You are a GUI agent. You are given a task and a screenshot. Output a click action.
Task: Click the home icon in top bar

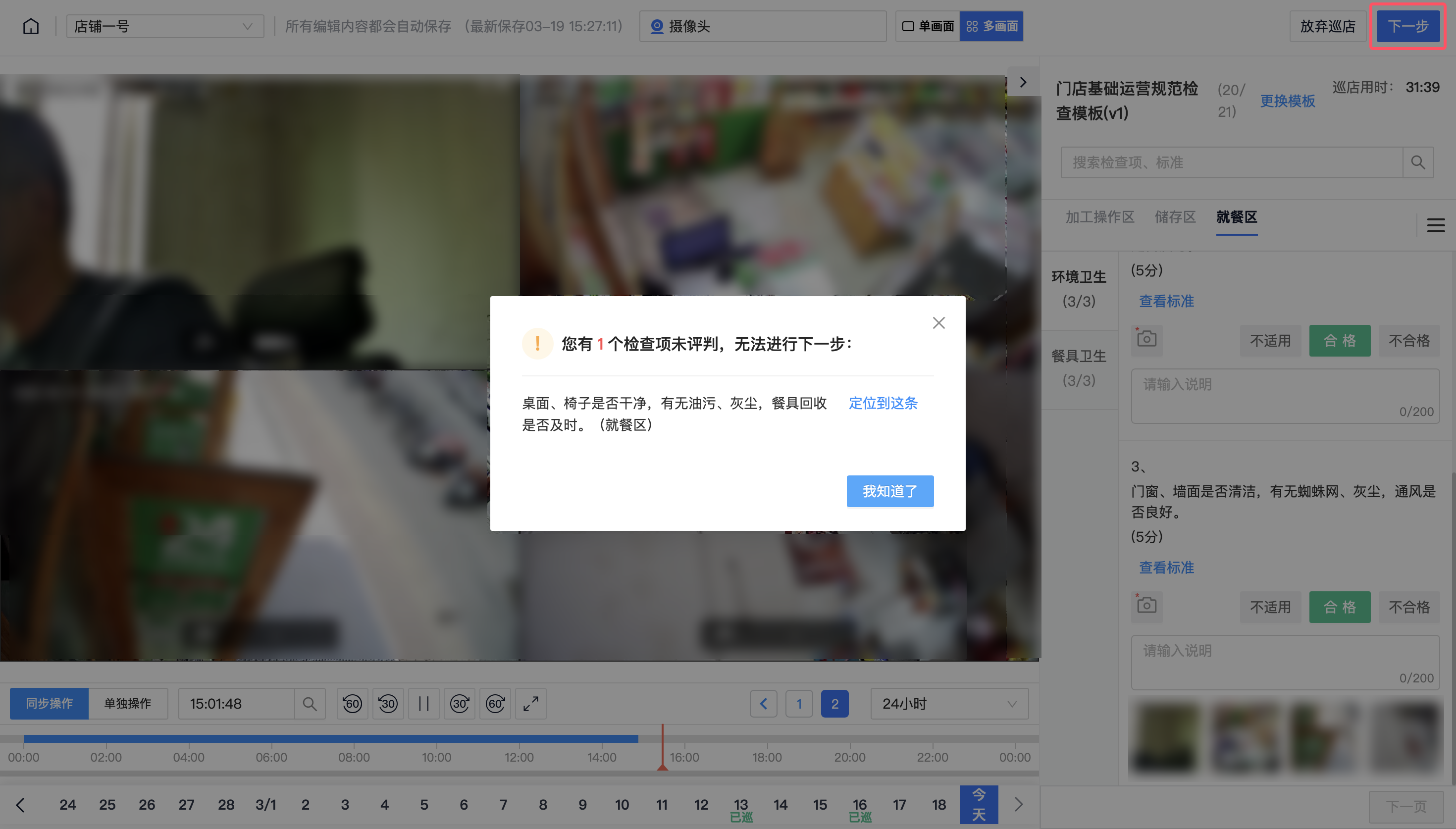pyautogui.click(x=31, y=26)
